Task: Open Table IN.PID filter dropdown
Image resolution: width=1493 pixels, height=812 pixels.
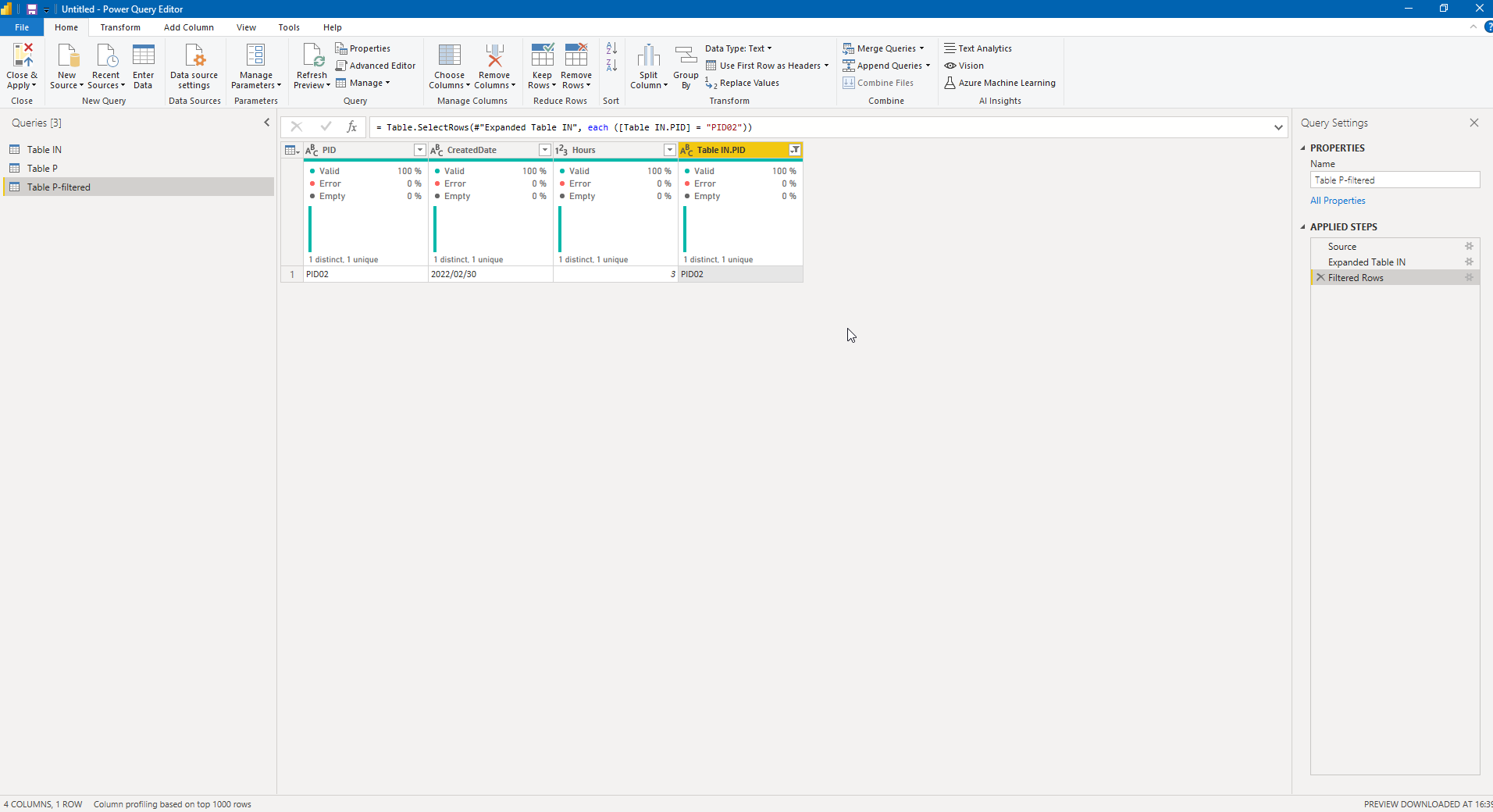Action: point(794,150)
